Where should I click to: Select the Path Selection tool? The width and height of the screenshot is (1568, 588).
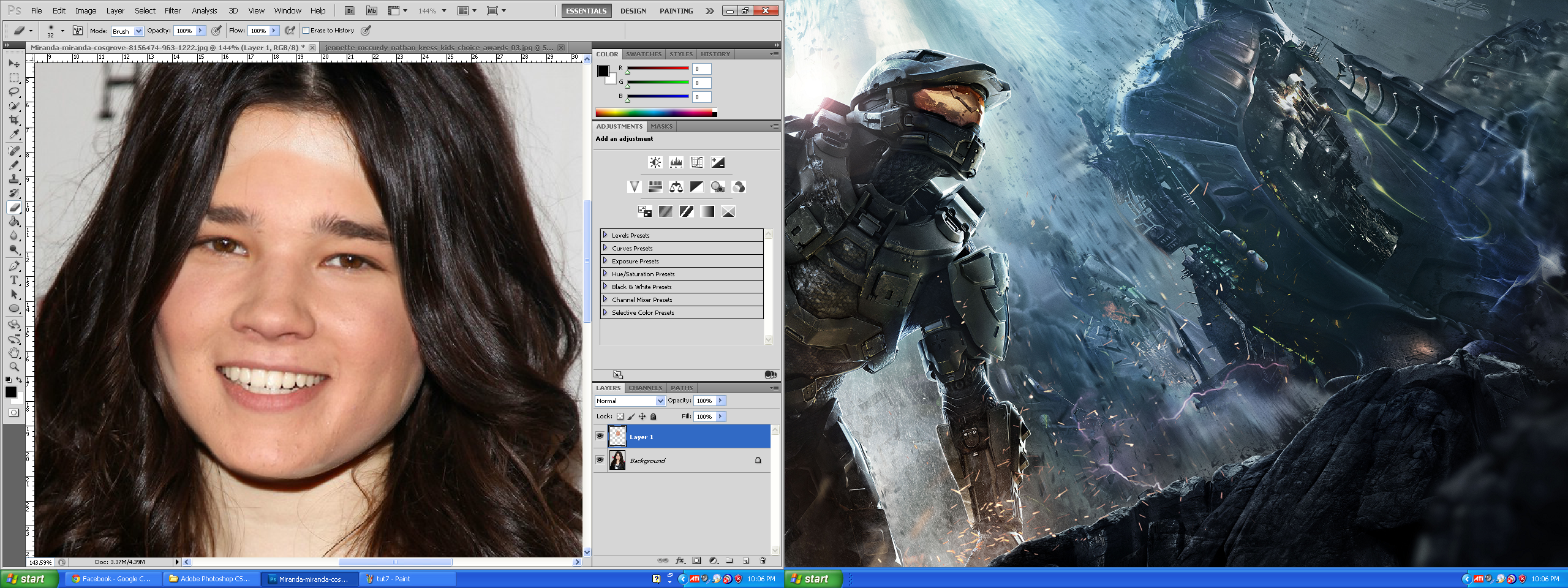pyautogui.click(x=14, y=294)
